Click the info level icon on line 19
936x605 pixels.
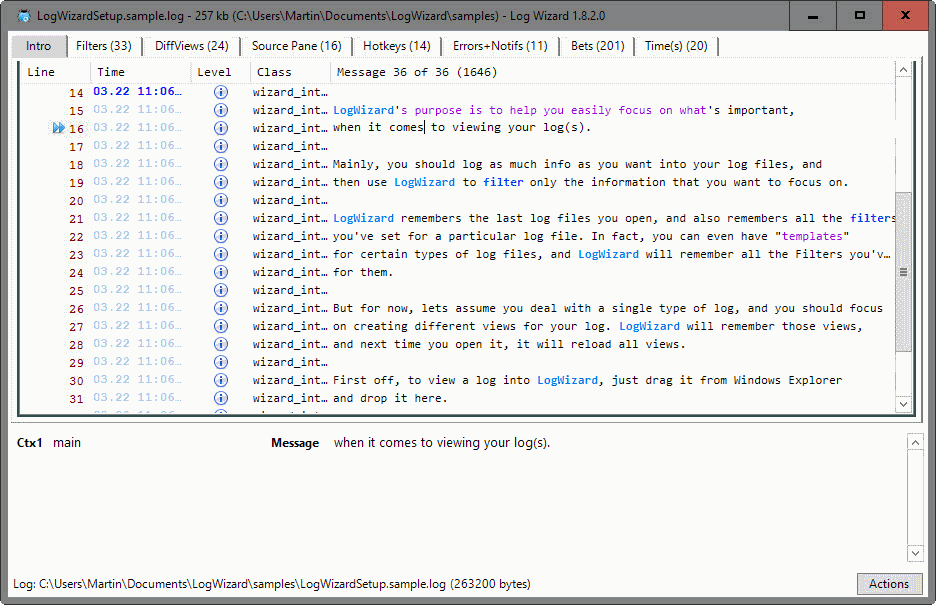pyautogui.click(x=221, y=182)
